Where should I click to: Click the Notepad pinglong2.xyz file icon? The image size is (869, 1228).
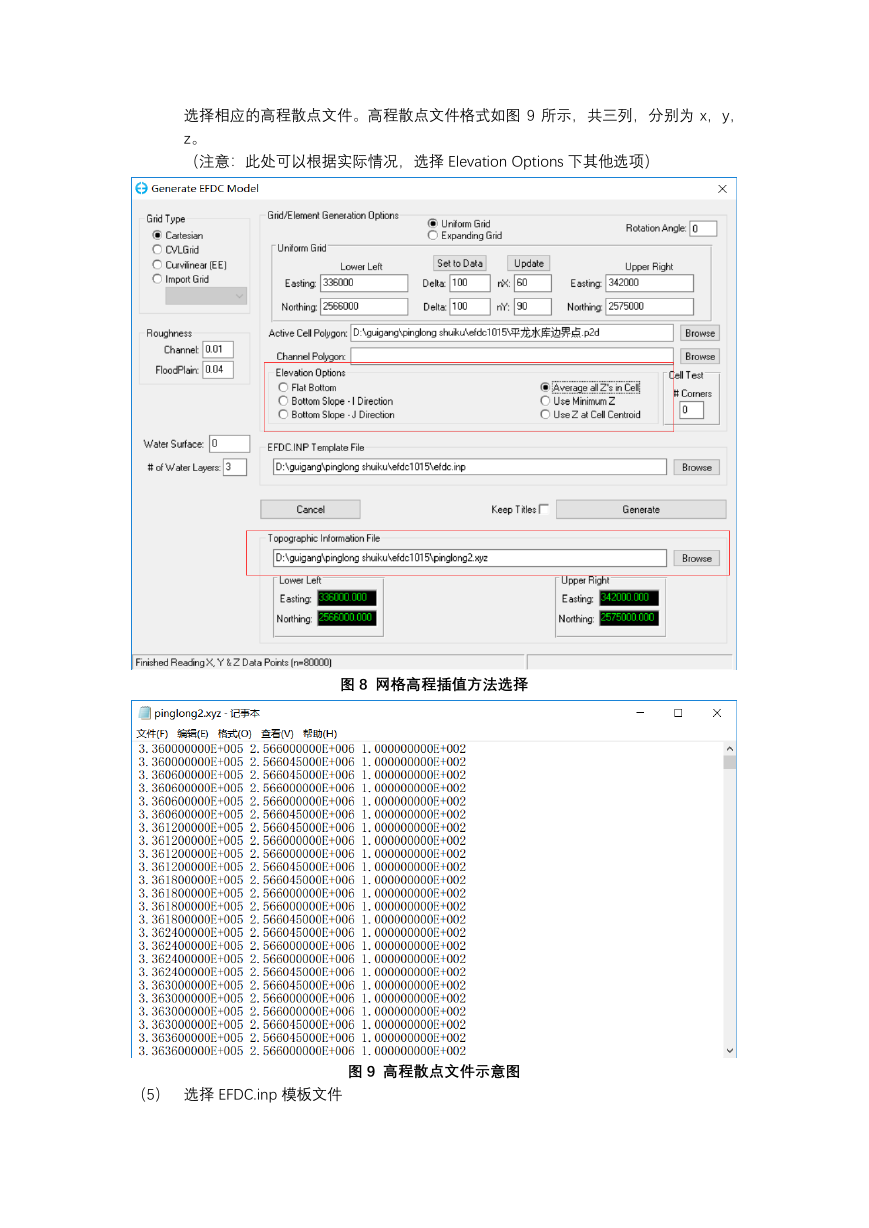145,713
